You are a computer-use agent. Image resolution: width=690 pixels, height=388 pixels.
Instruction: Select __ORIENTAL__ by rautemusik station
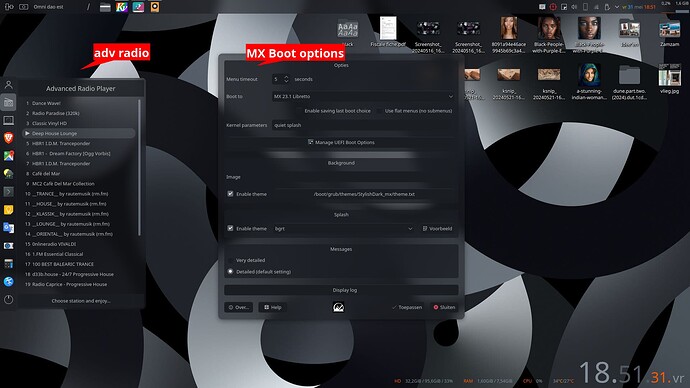pyautogui.click(x=79, y=234)
